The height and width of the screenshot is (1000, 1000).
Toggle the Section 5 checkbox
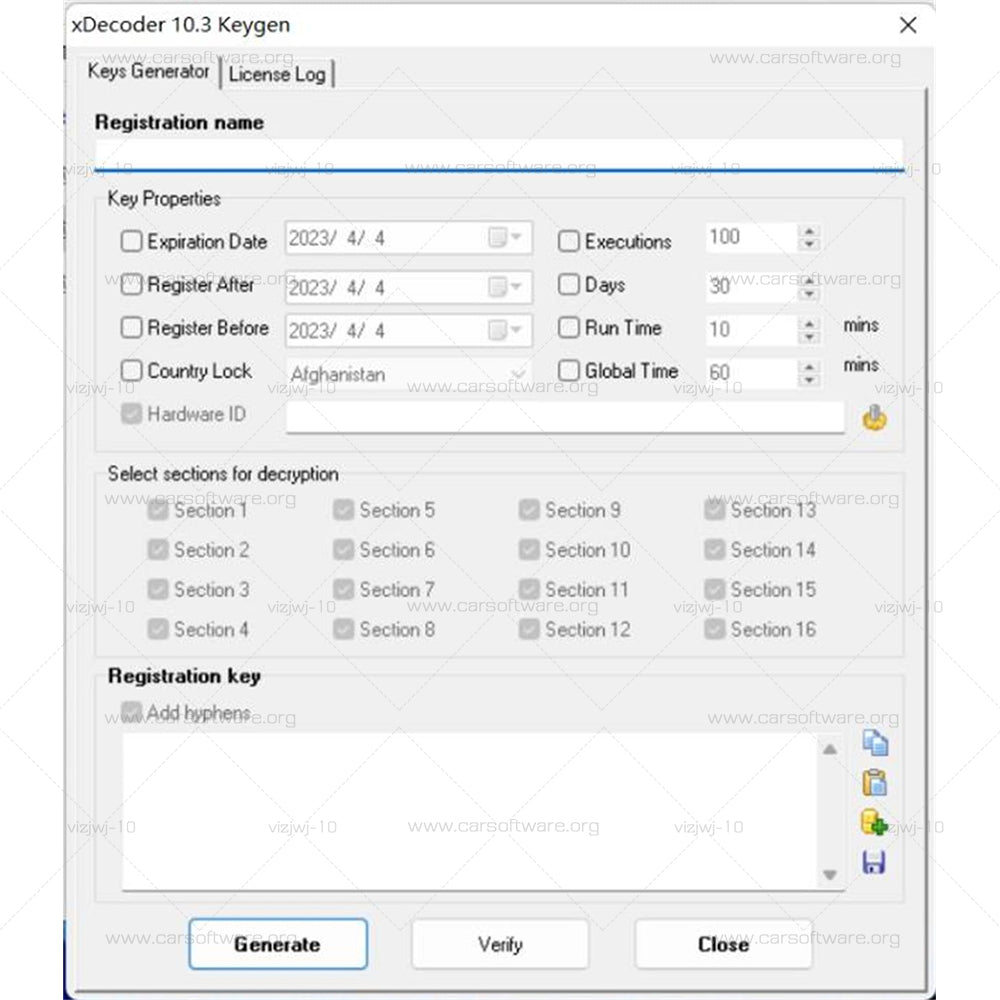(x=343, y=510)
